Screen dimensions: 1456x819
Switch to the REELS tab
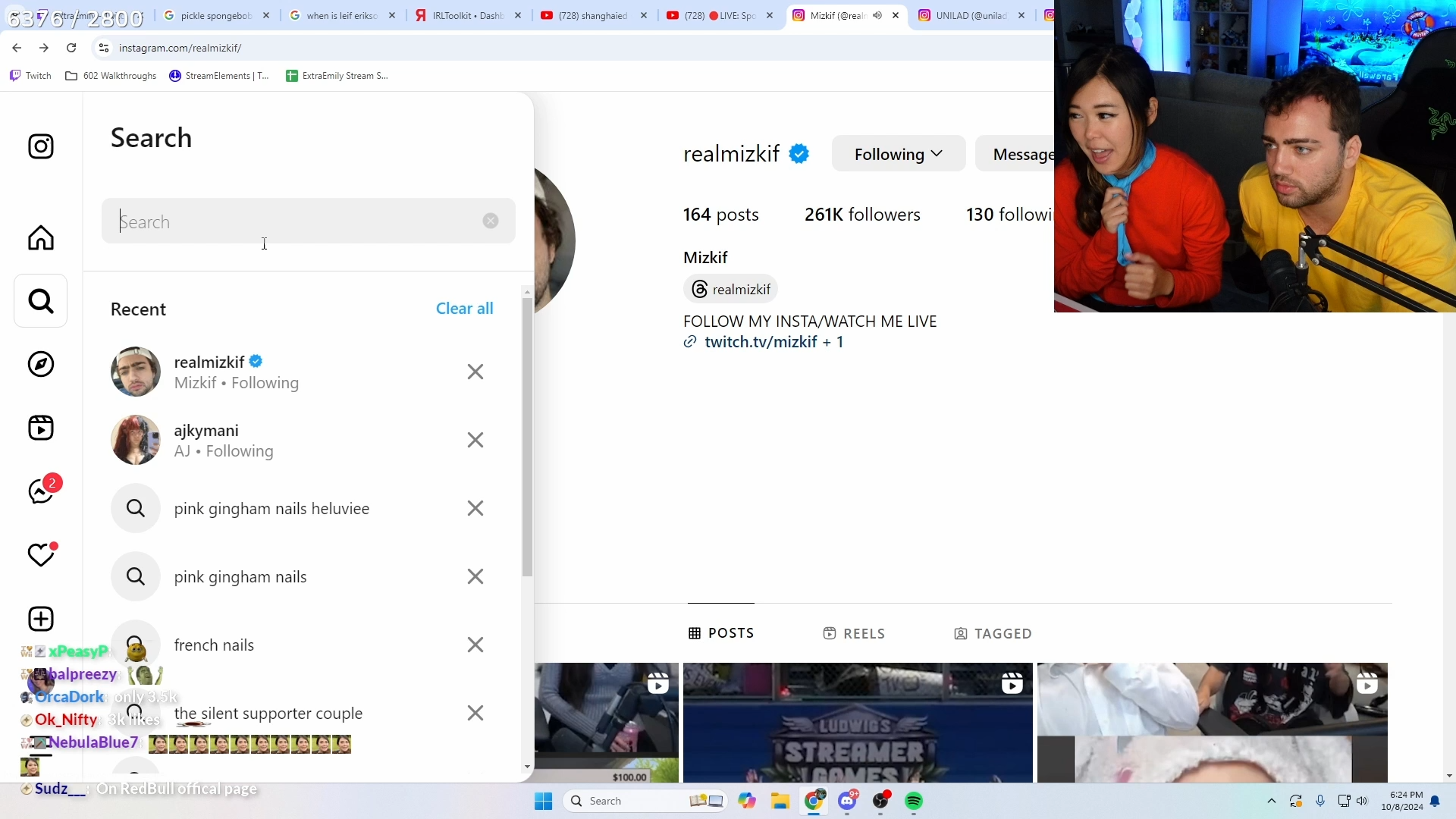click(x=855, y=634)
